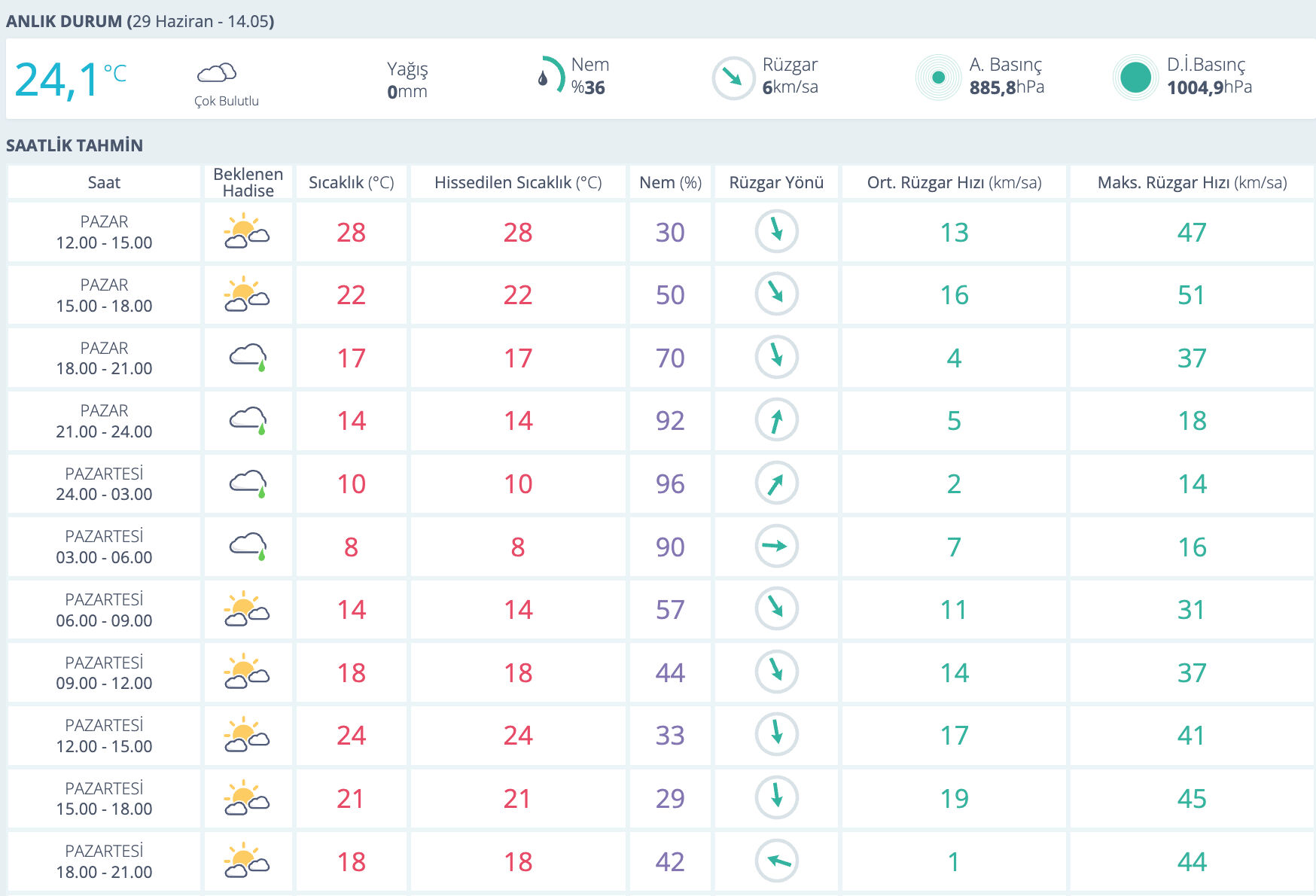Click the Beklenen Hadise column header
Image resolution: width=1316 pixels, height=896 pixels.
[x=248, y=182]
